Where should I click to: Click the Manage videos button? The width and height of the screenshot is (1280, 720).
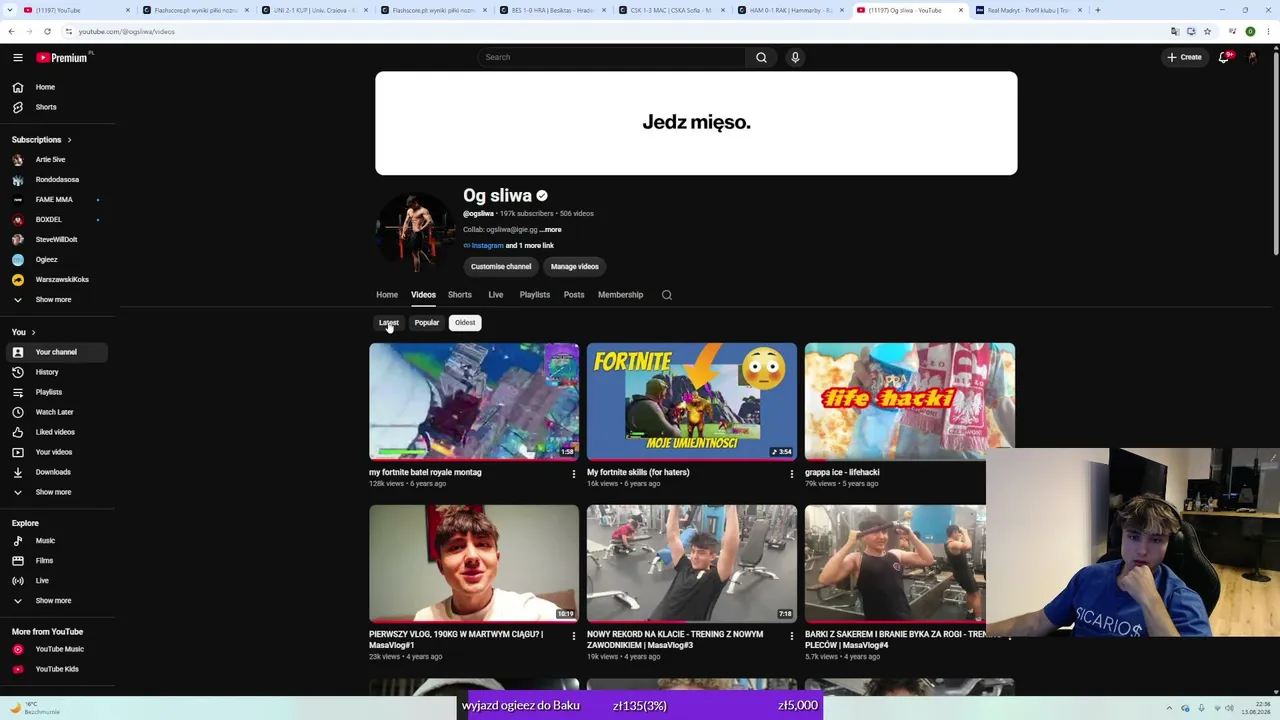click(575, 267)
